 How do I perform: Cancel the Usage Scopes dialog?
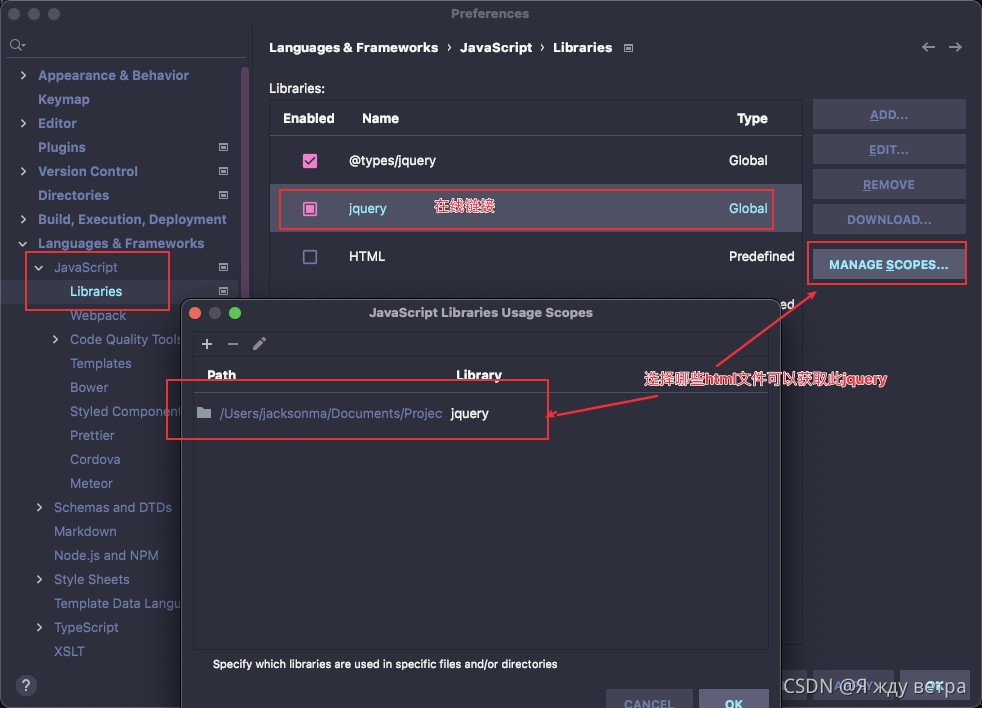[649, 699]
